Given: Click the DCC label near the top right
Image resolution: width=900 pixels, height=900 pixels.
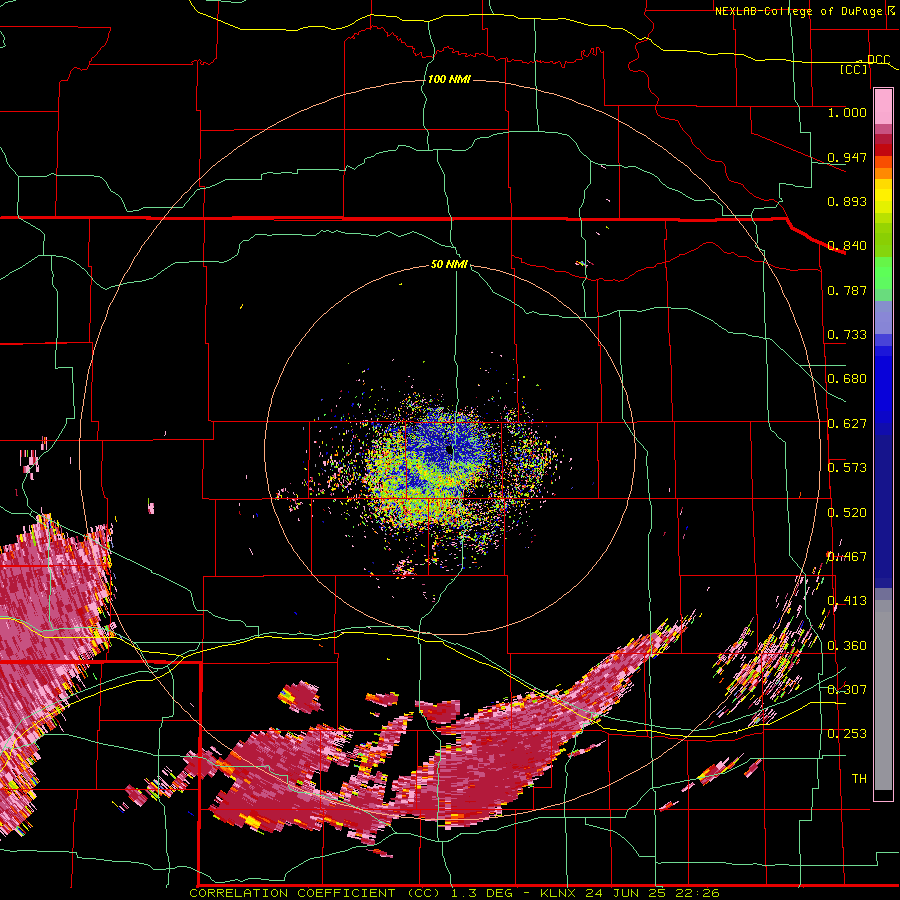Looking at the screenshot, I should 878,59.
